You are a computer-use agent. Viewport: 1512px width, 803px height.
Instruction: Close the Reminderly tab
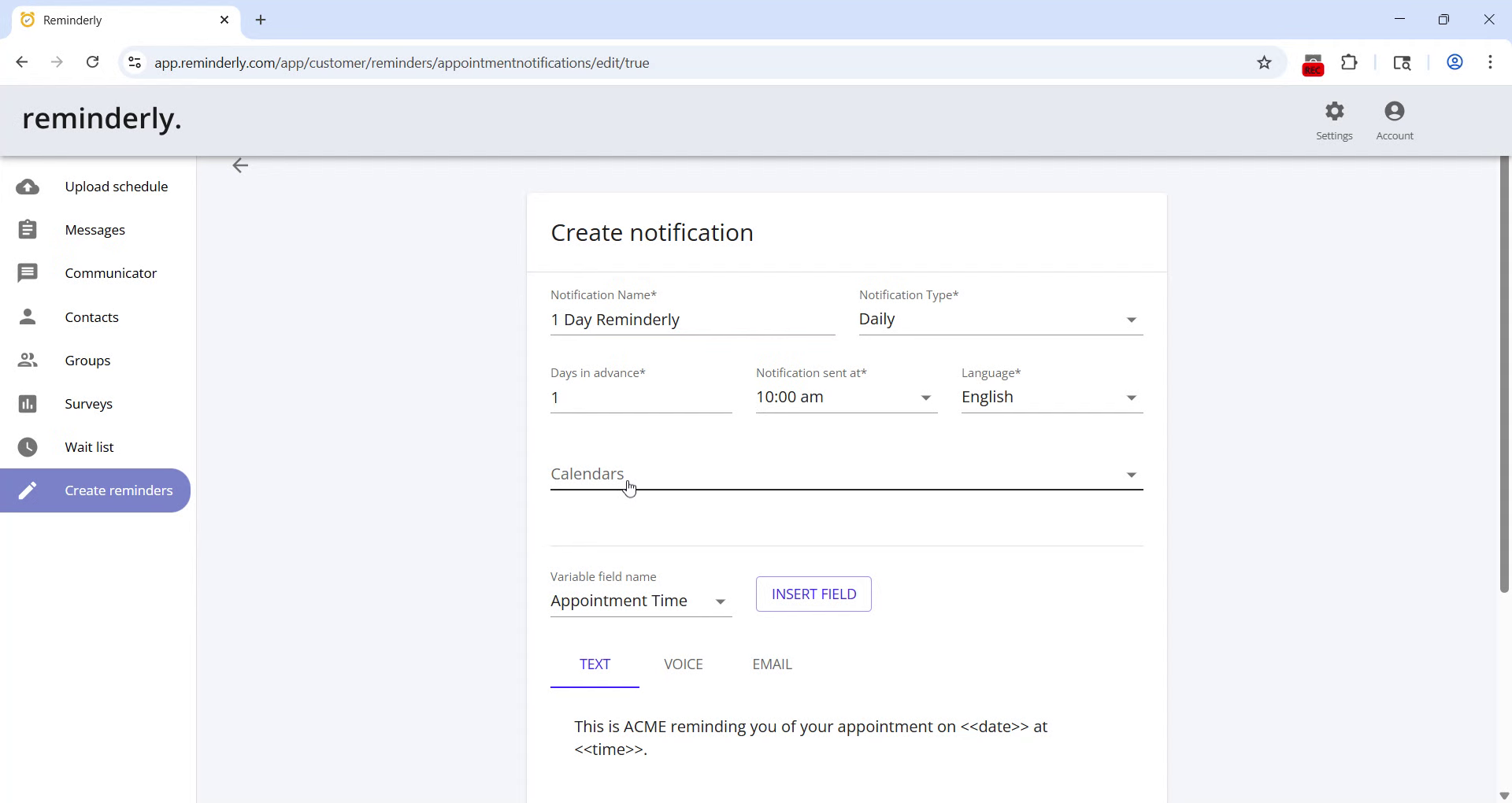point(224,20)
